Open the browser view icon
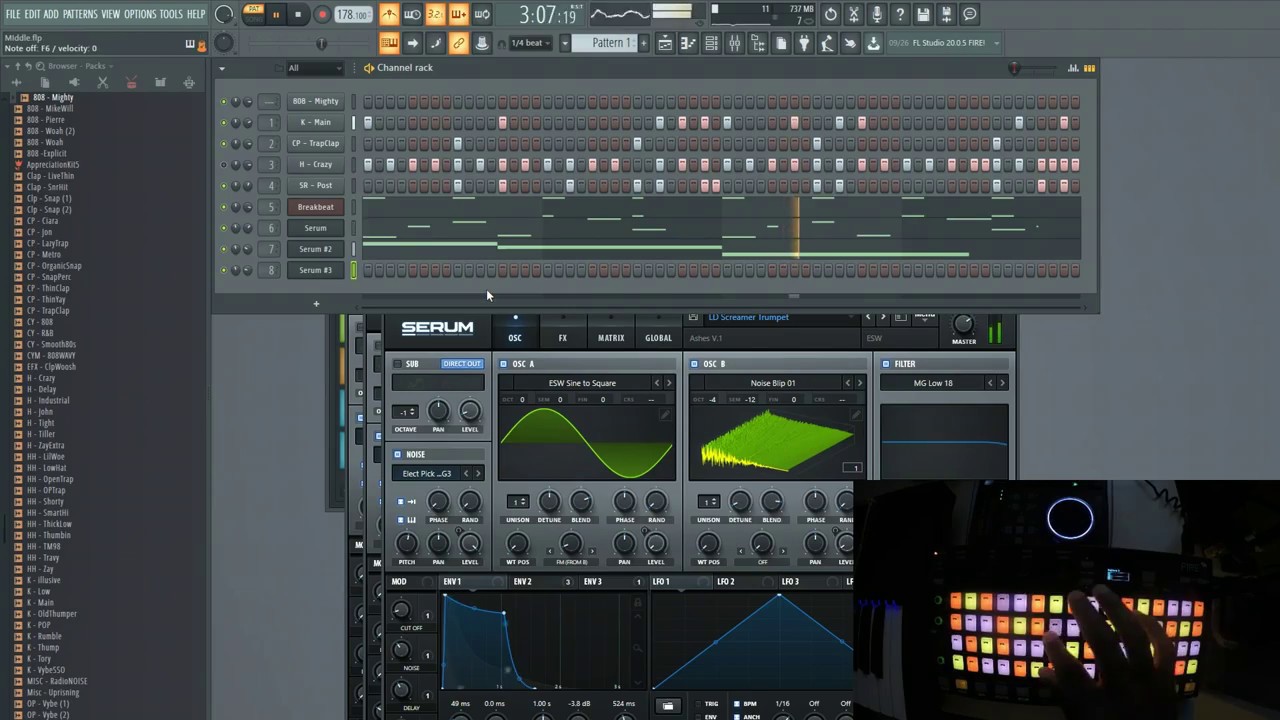The height and width of the screenshot is (720, 1280). pyautogui.click(x=757, y=43)
